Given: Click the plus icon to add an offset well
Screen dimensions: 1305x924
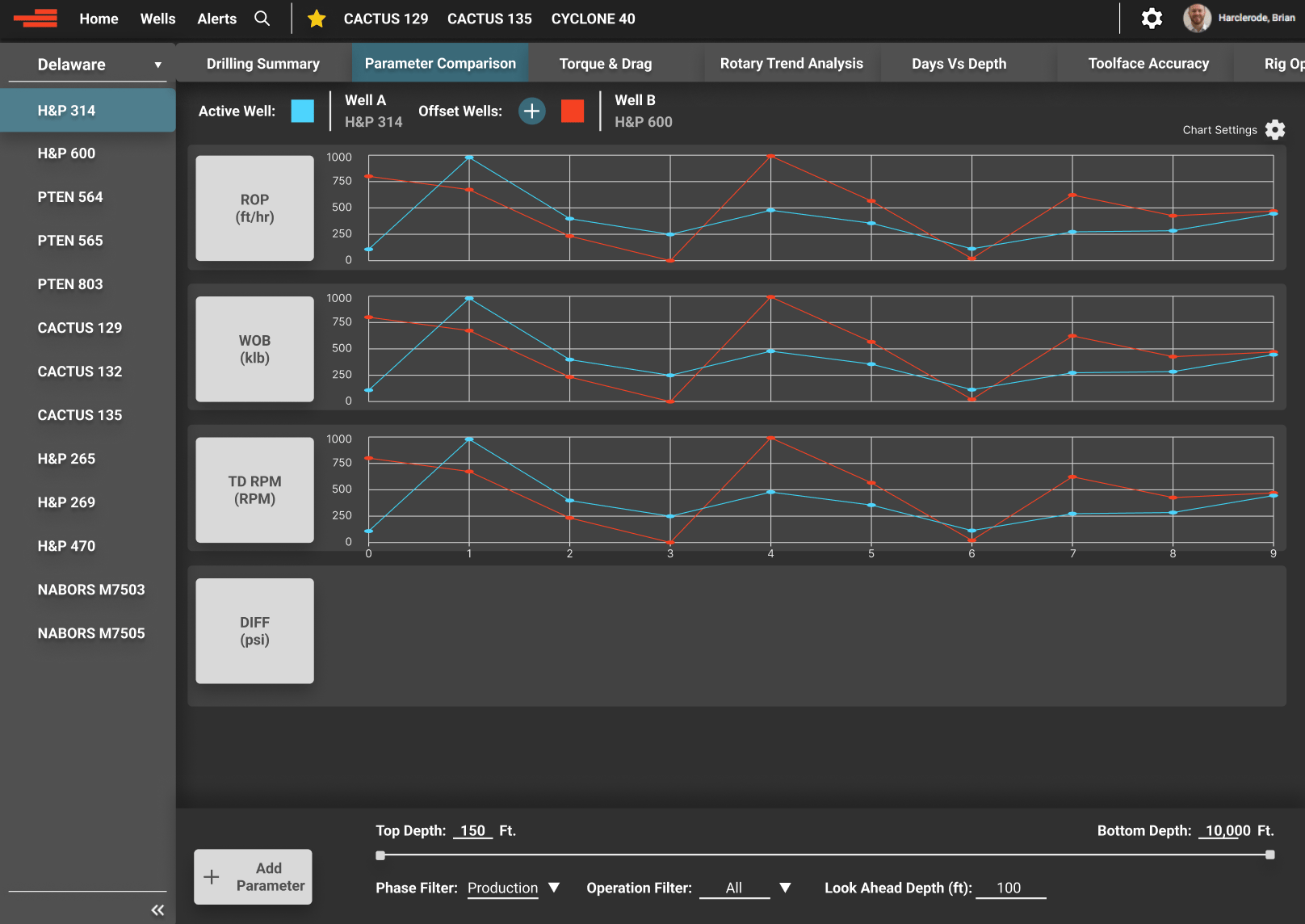Looking at the screenshot, I should (x=531, y=111).
